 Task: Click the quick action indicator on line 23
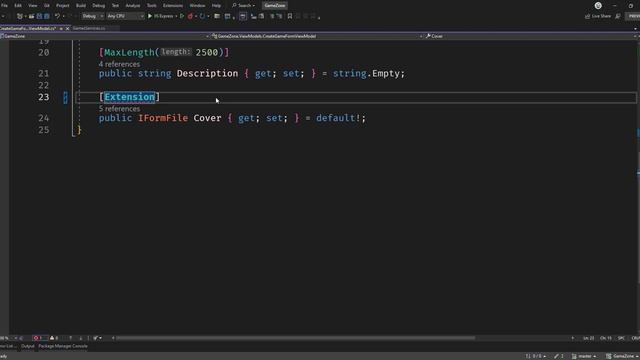(65, 98)
